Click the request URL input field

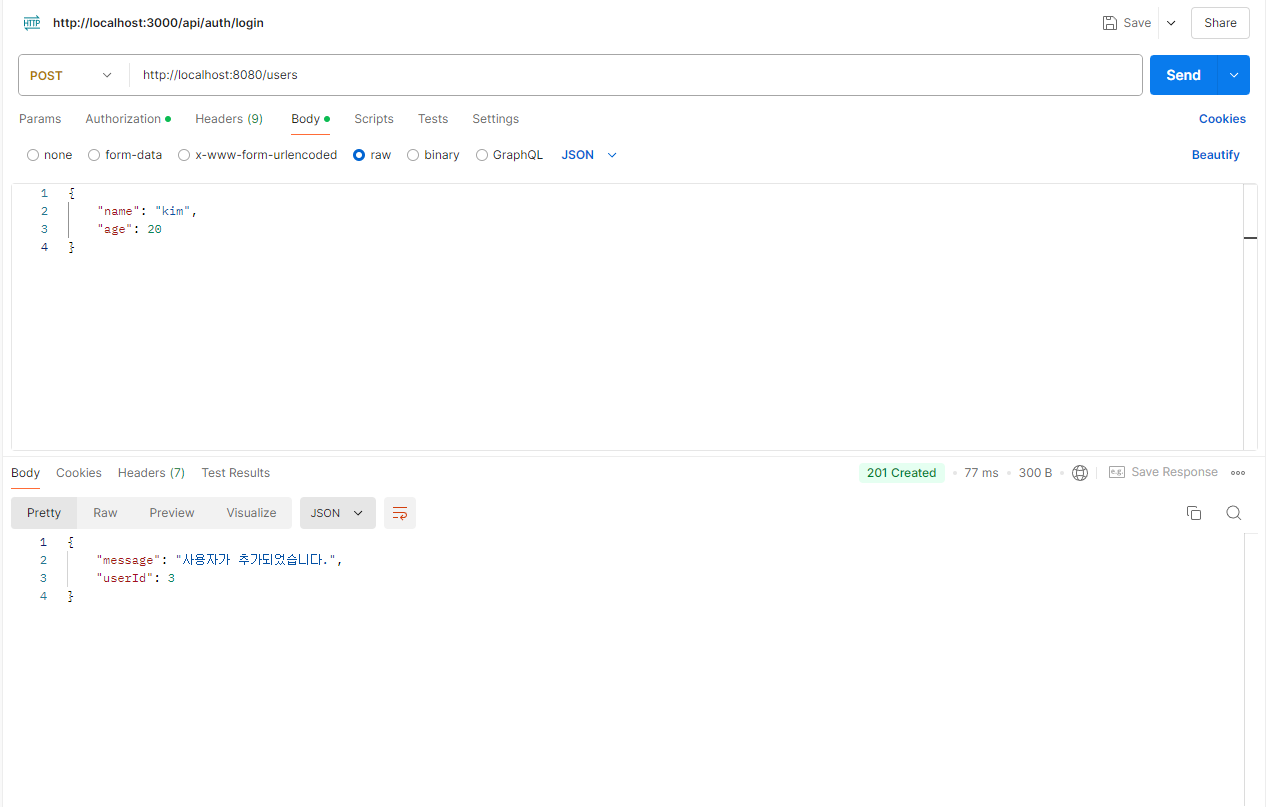pos(636,75)
